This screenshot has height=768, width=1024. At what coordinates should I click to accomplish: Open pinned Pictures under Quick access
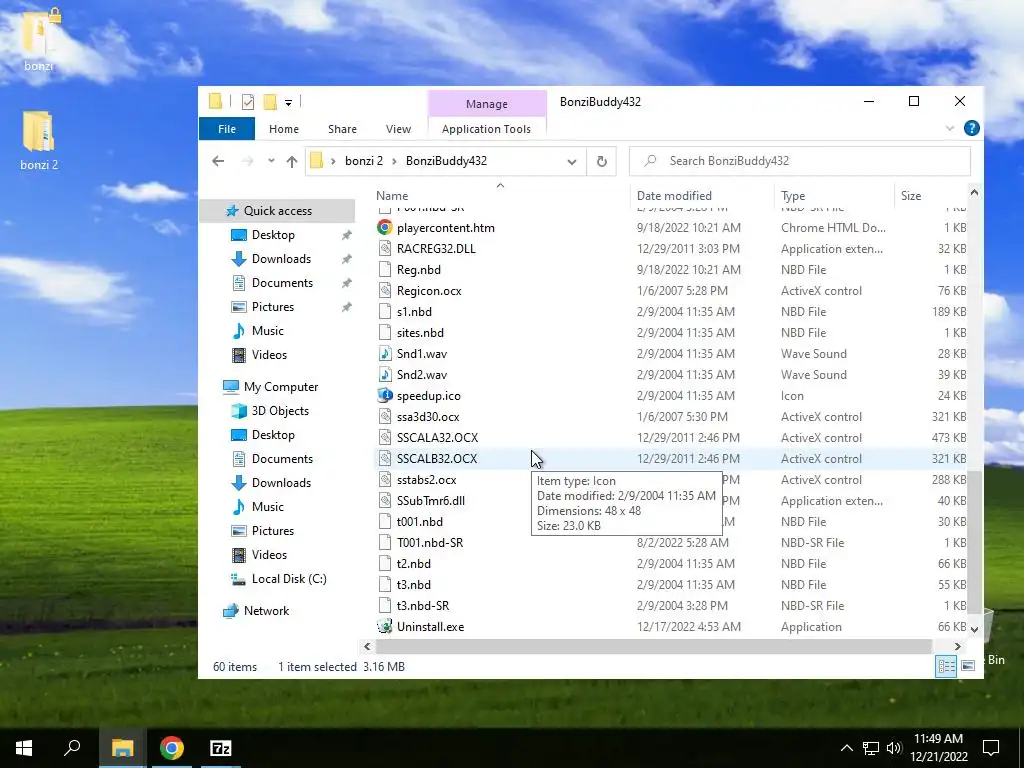pyautogui.click(x=272, y=307)
